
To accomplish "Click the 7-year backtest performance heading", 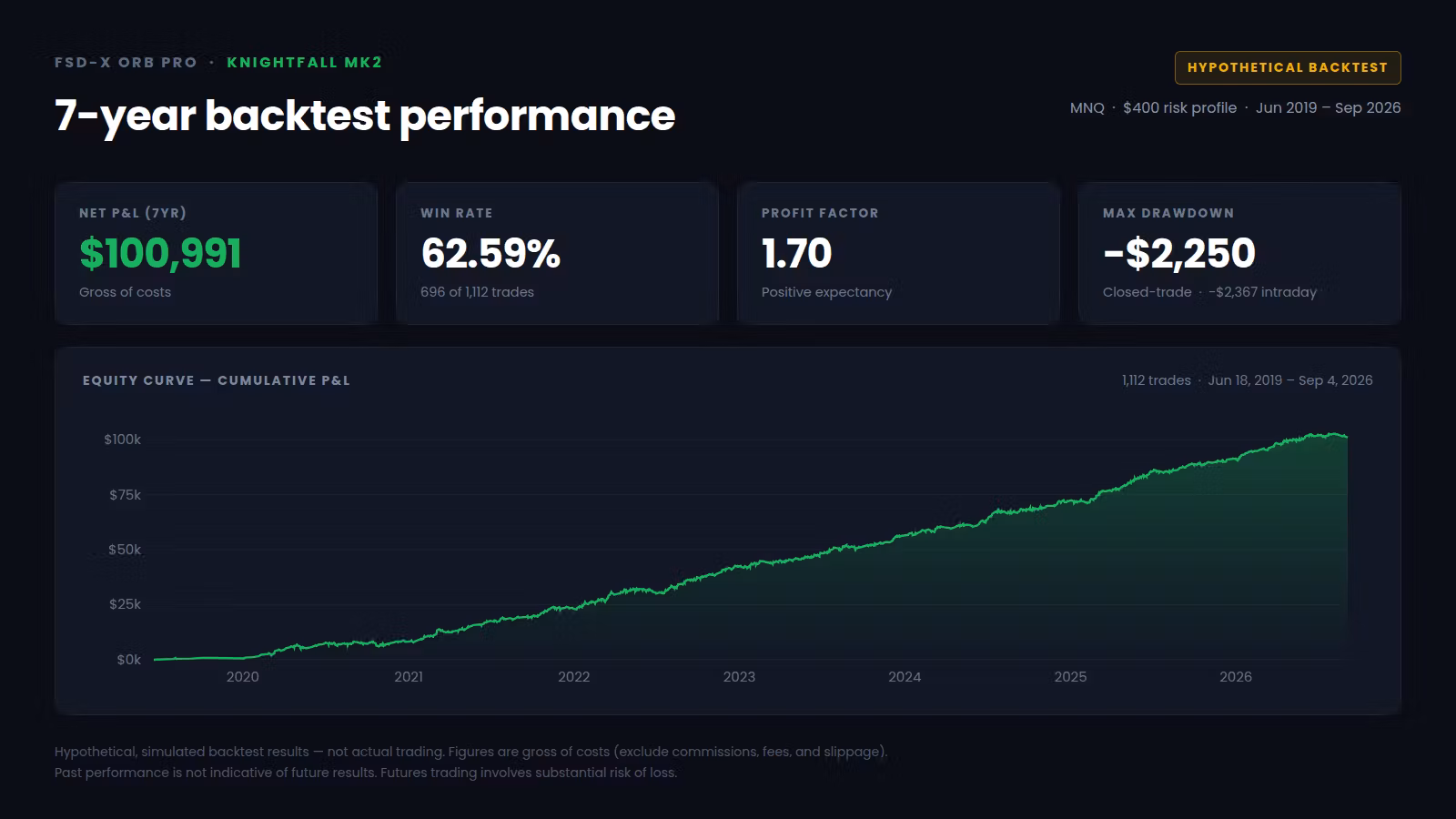I will coord(365,116).
